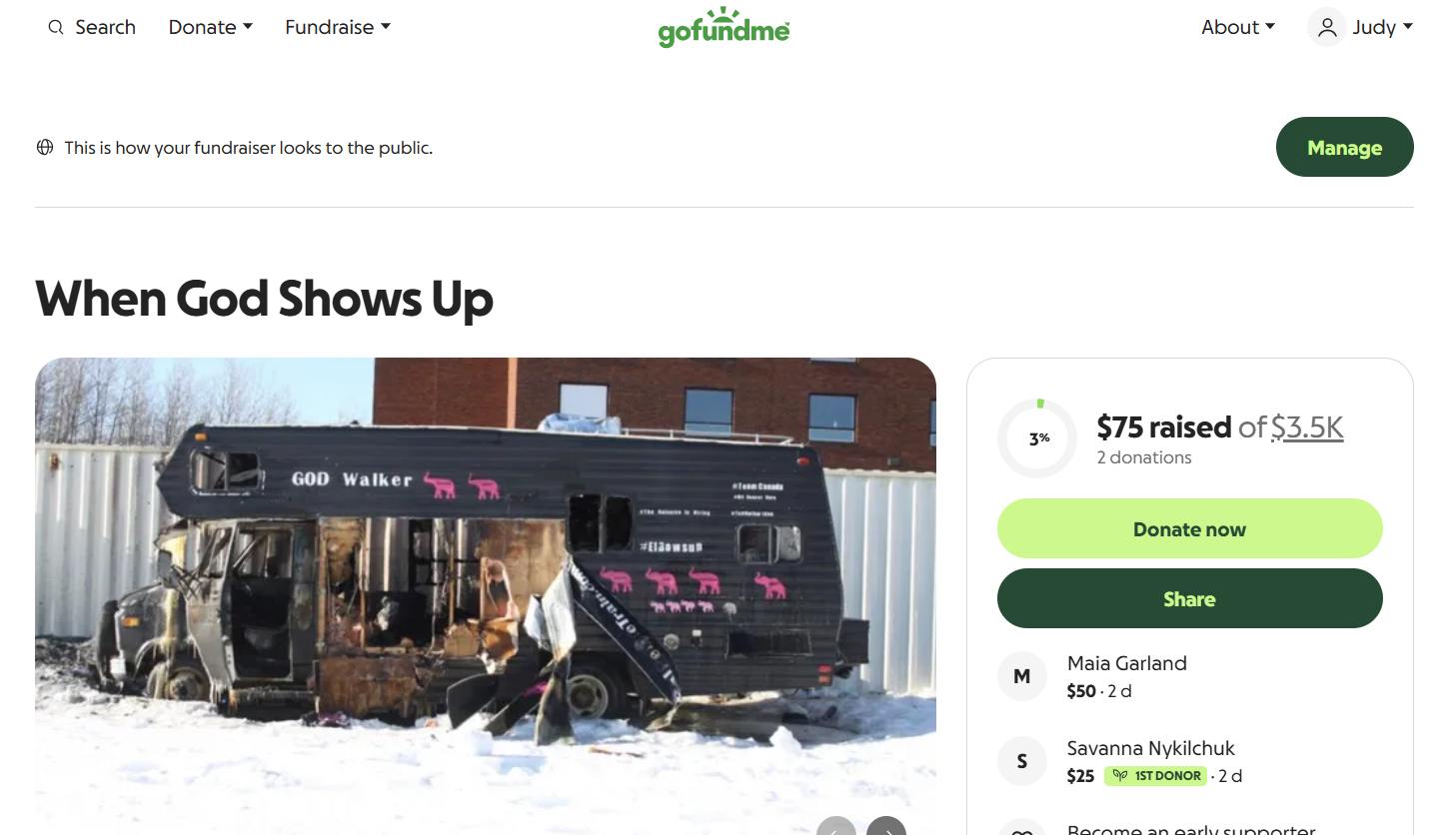
Task: Click the $3.5K goal link
Action: pyautogui.click(x=1307, y=427)
